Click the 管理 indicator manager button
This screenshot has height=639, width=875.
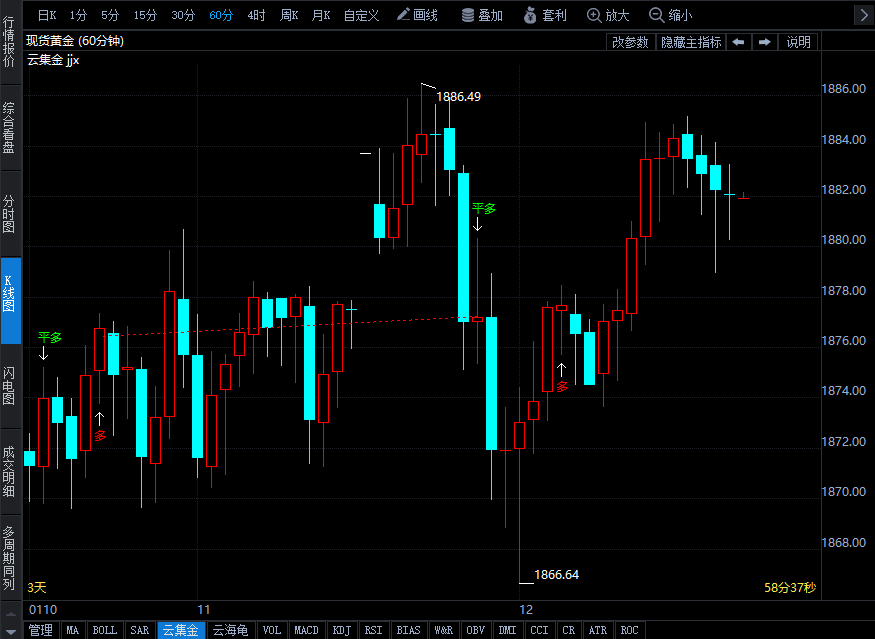coord(41,630)
